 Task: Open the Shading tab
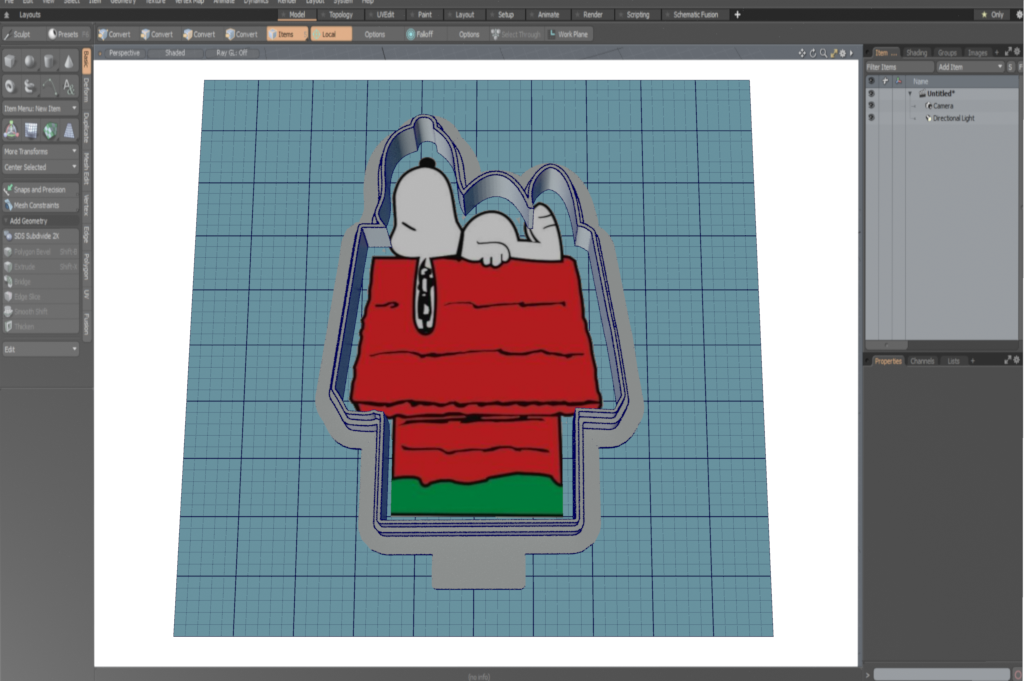click(x=916, y=52)
